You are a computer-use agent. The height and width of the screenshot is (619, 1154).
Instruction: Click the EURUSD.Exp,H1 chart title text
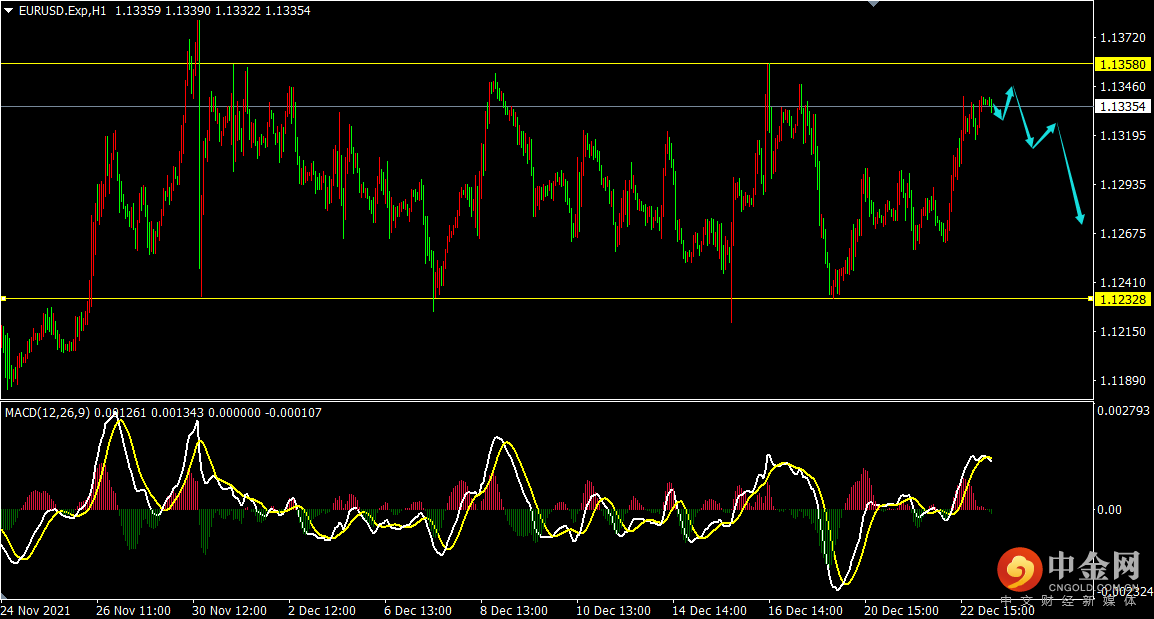point(63,11)
